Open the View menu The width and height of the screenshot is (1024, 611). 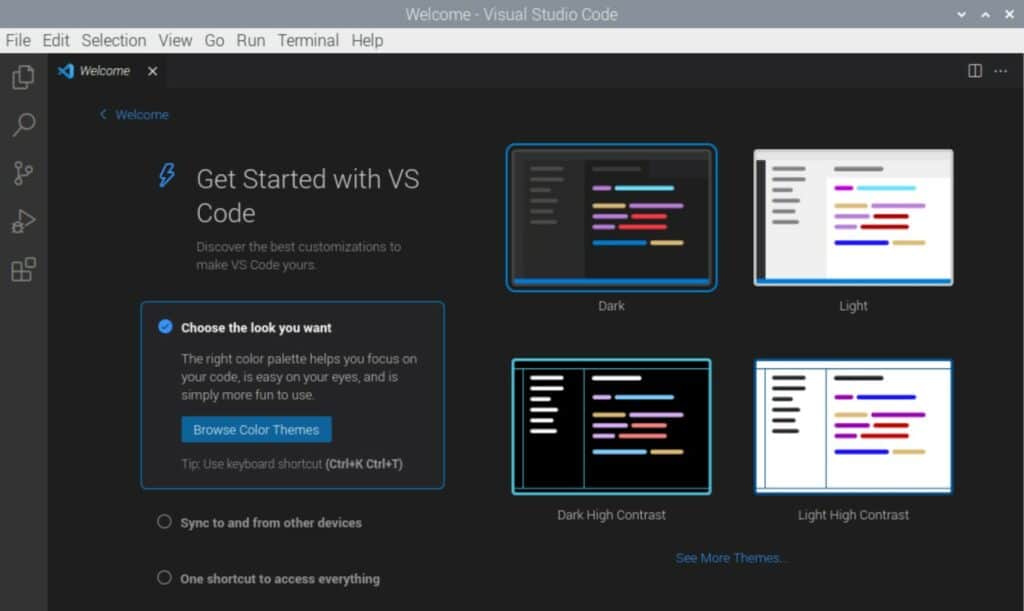pos(175,40)
